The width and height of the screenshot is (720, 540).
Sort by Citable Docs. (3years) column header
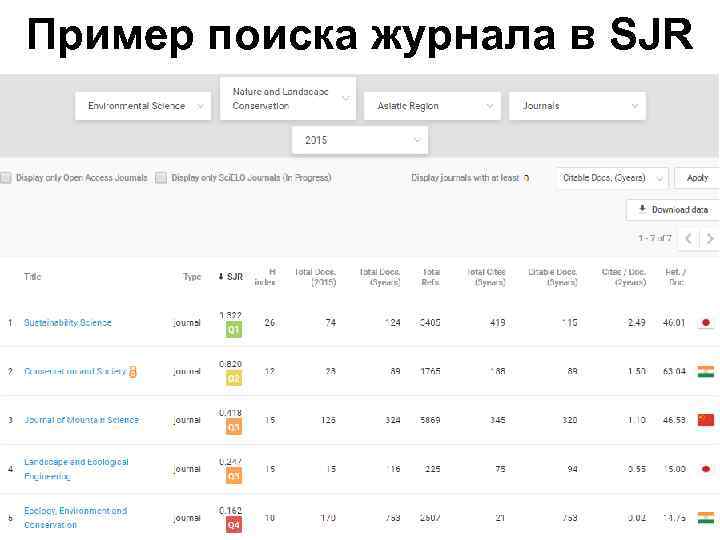tap(553, 277)
